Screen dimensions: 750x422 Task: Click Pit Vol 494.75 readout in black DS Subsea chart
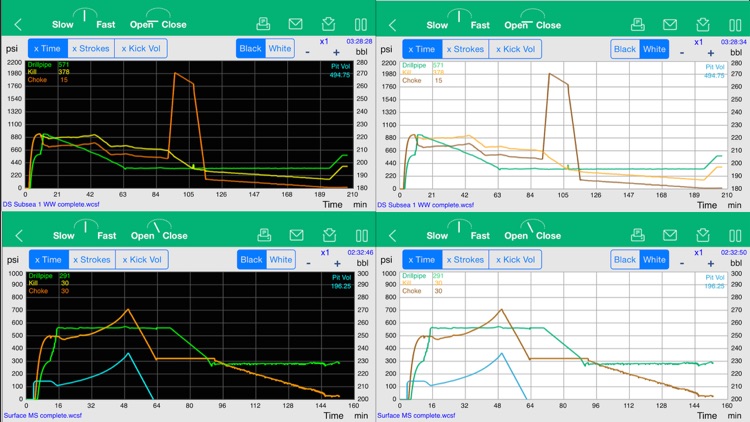[340, 71]
